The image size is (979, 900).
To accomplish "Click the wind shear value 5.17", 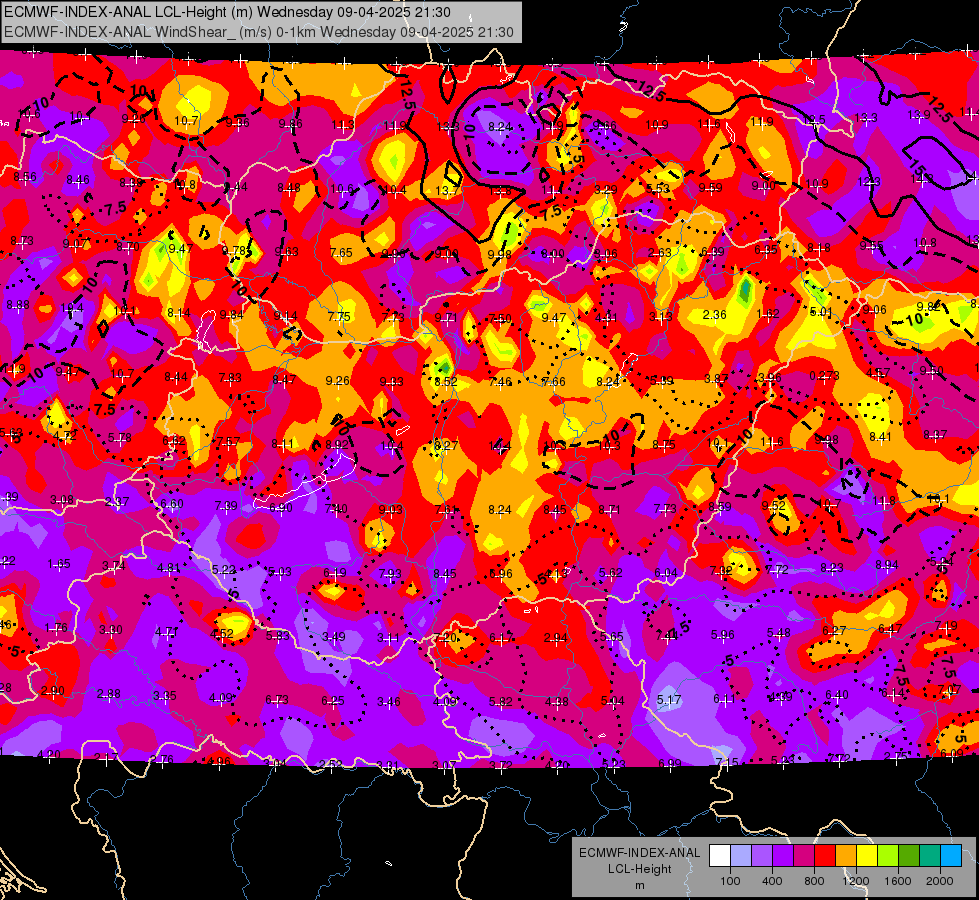I will pyautogui.click(x=669, y=700).
